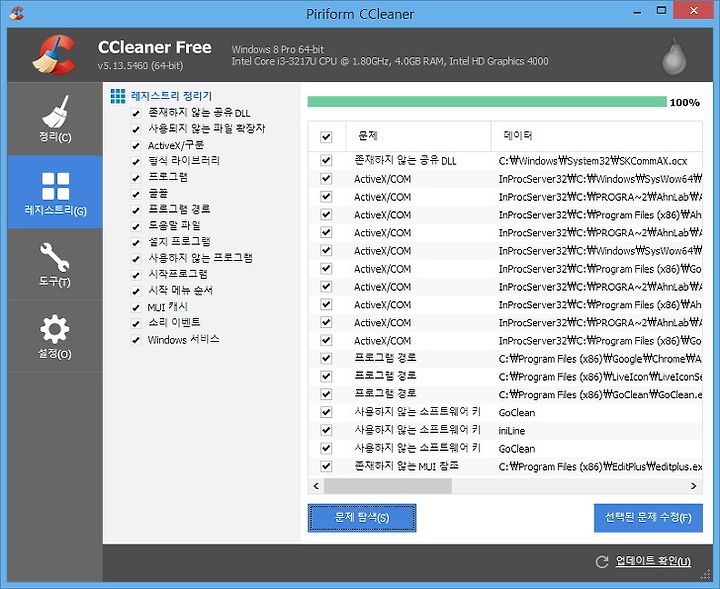Toggle 프로그램 경로 option checkbox
Screen dimensions: 720x589
click(136, 210)
